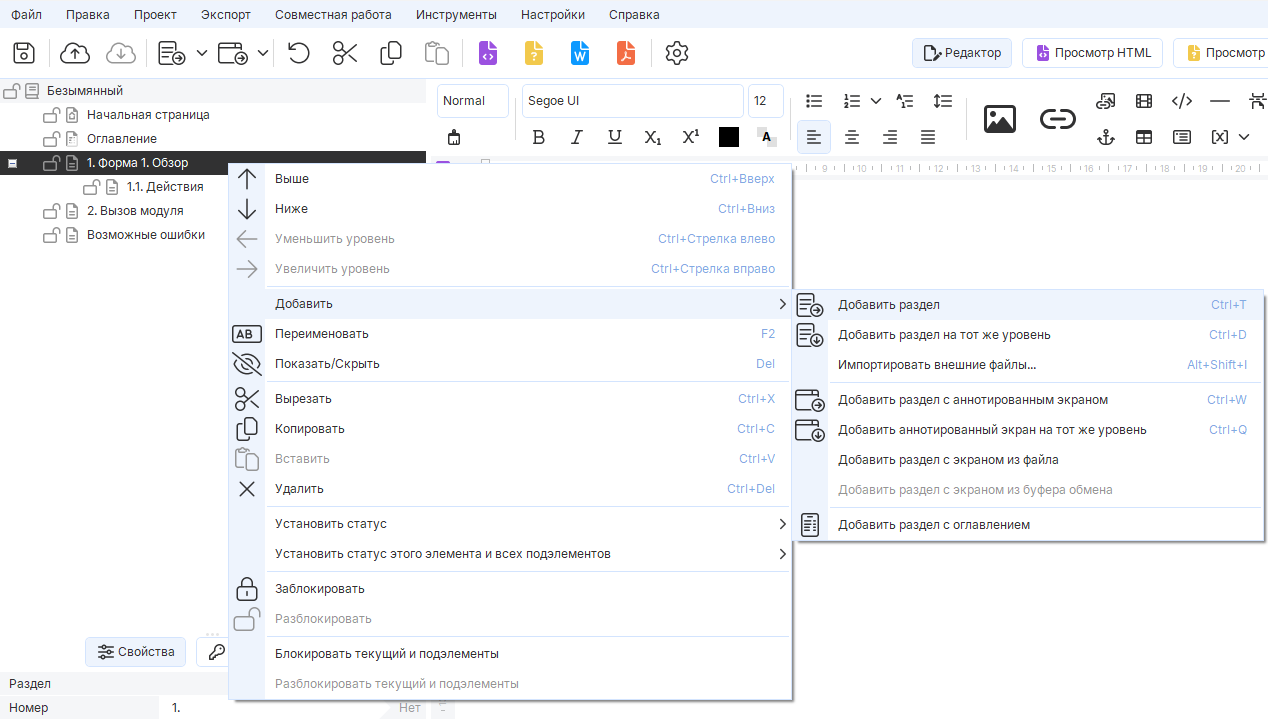The width and height of the screenshot is (1268, 719).
Task: Open the 'Экспорт' menu
Action: tap(226, 15)
